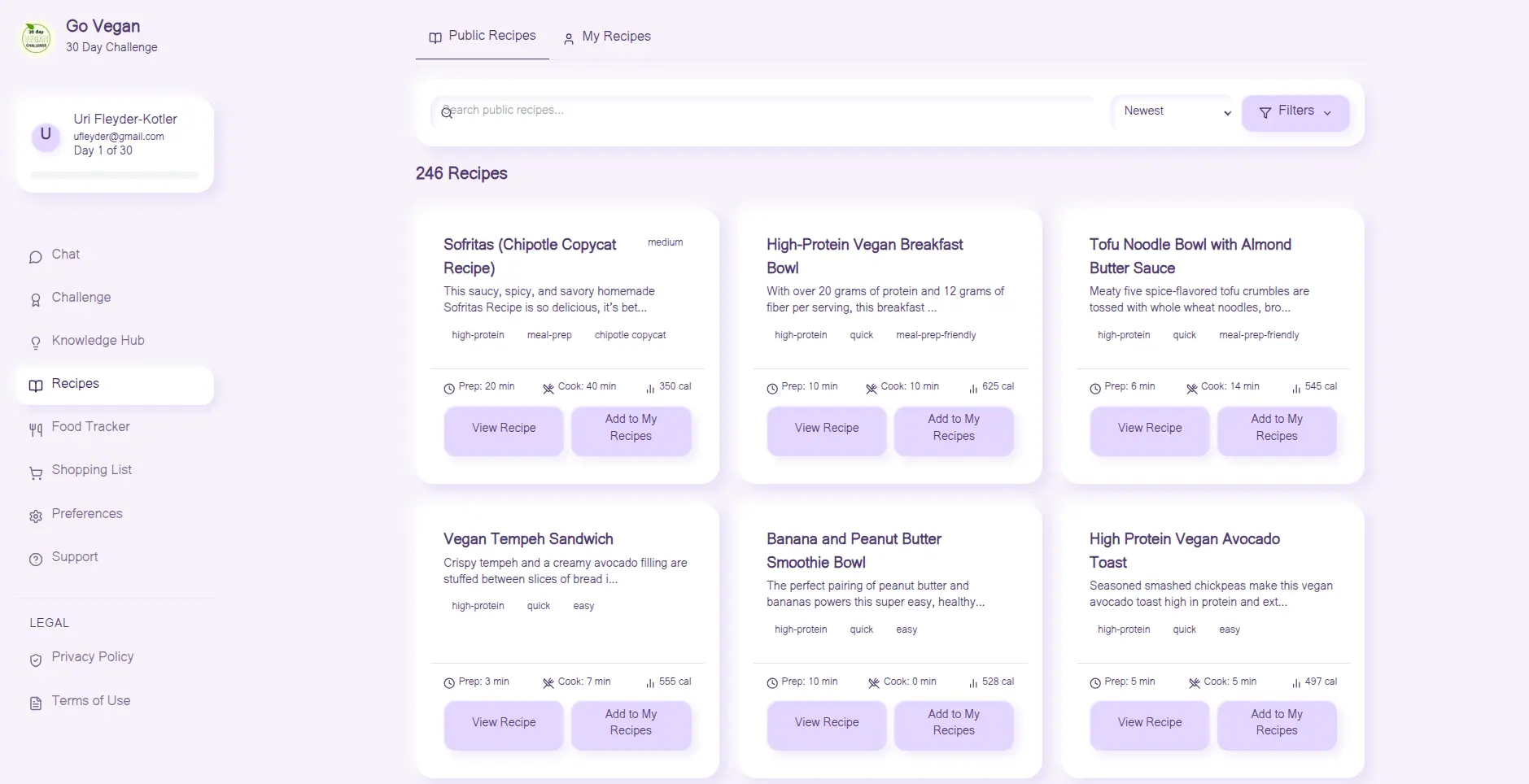Click the Day 1 of 30 progress bar
The width and height of the screenshot is (1529, 784).
(115, 175)
